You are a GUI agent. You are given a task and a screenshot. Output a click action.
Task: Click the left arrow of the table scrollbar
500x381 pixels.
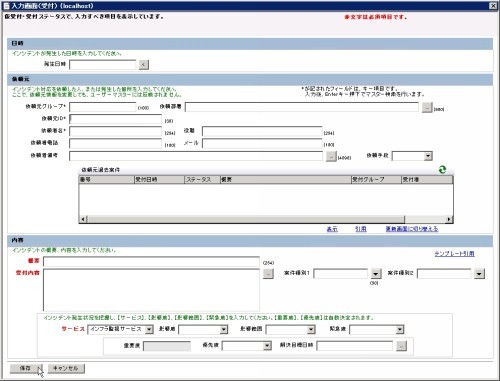click(83, 219)
